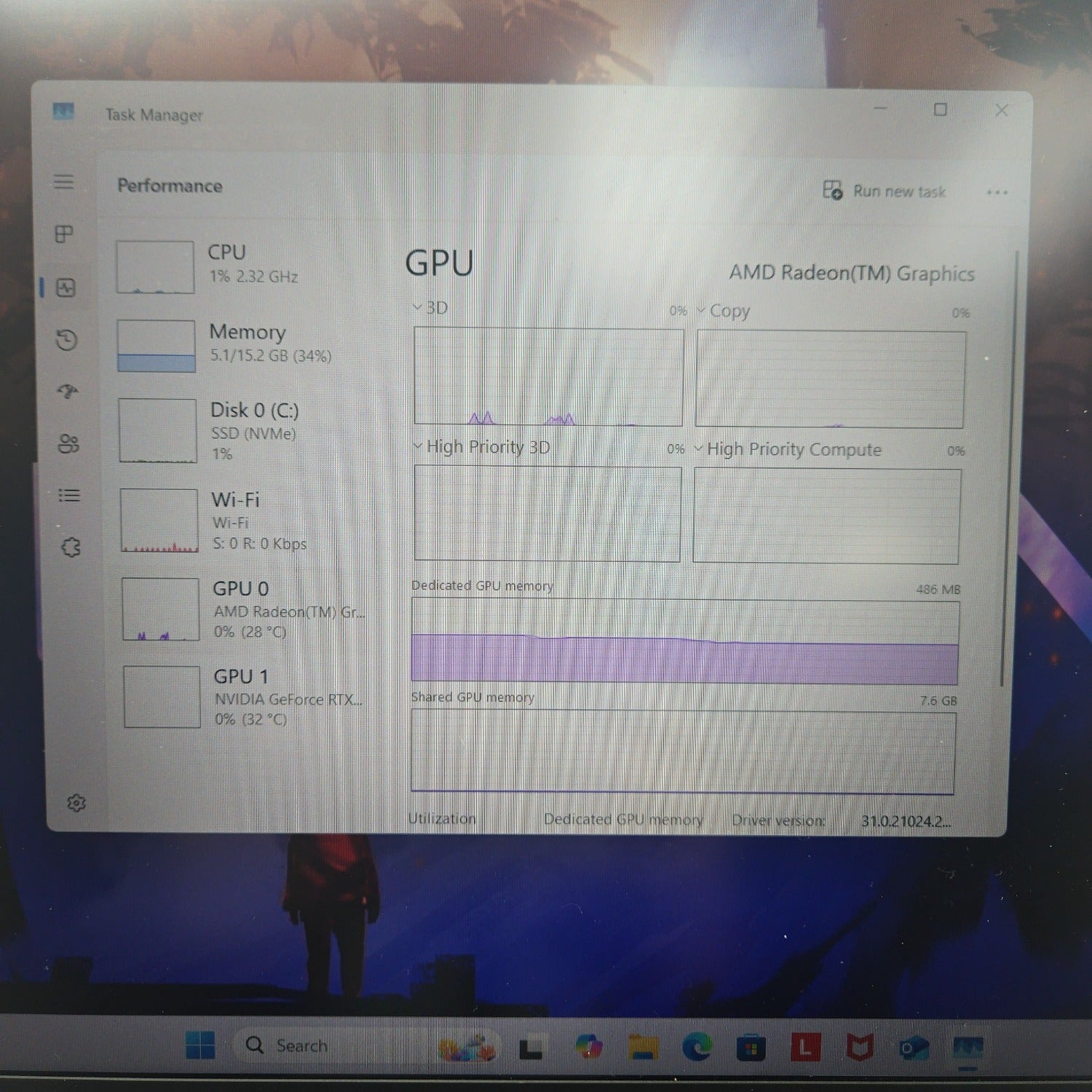
Task: Open File Explorer from the taskbar
Action: [643, 1048]
